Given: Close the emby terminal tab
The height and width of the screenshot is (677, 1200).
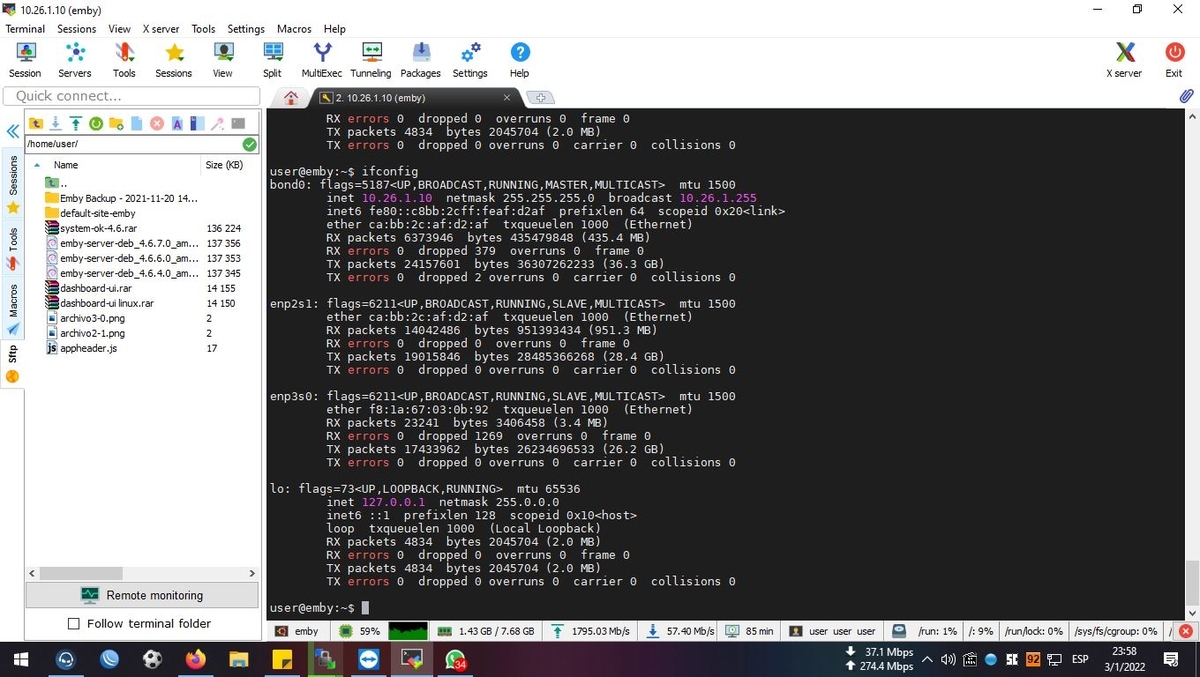Looking at the screenshot, I should click(x=507, y=98).
